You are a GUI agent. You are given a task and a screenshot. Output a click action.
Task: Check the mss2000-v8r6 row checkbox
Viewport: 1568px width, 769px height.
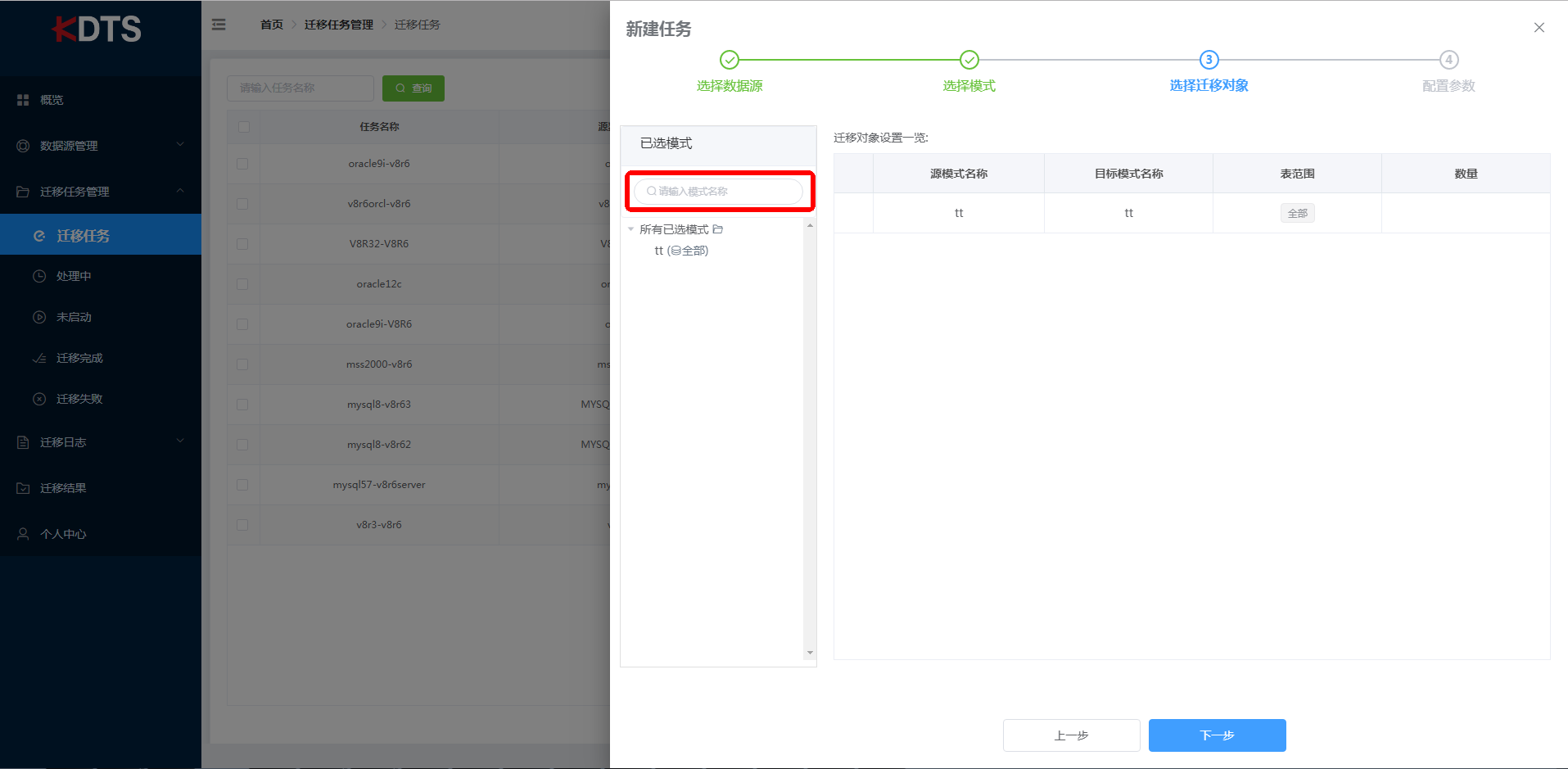[x=242, y=364]
